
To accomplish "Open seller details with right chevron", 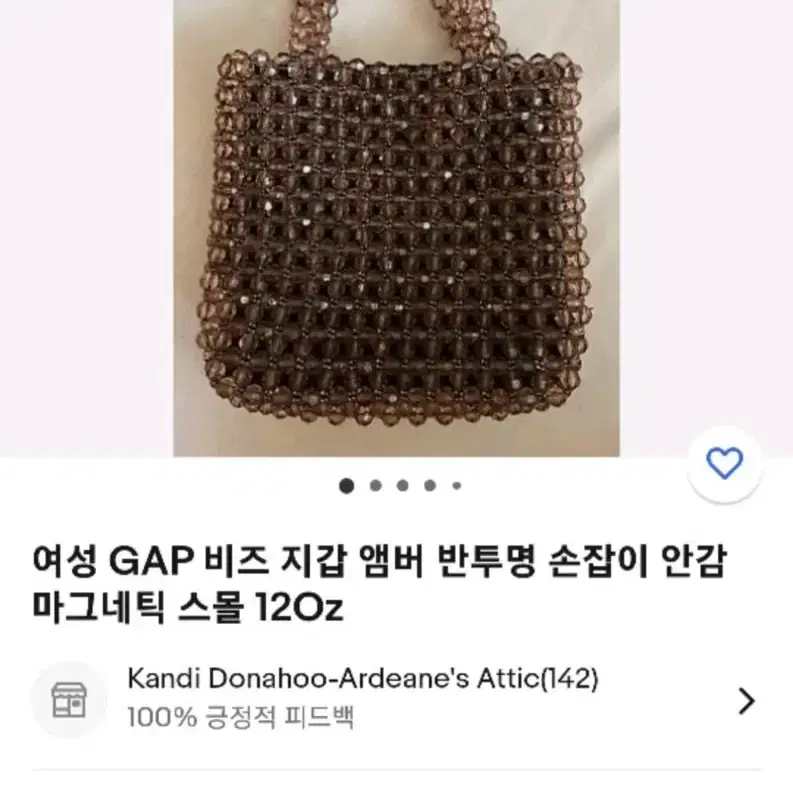I will tap(746, 700).
